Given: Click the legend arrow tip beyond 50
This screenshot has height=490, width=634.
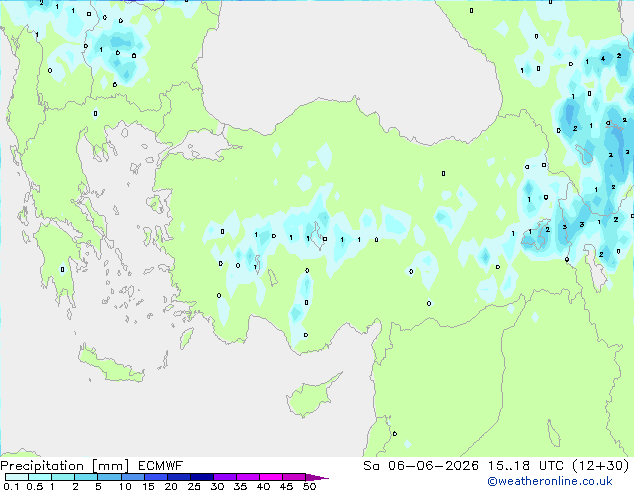Looking at the screenshot, I should pos(317,477).
